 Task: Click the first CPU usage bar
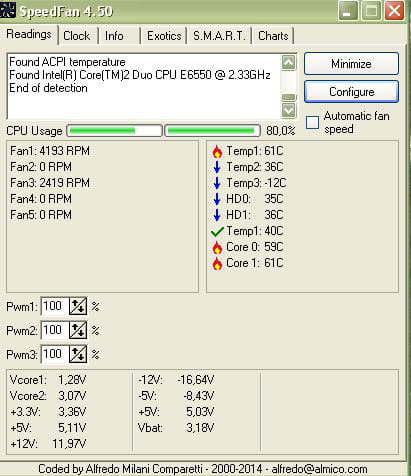point(115,131)
